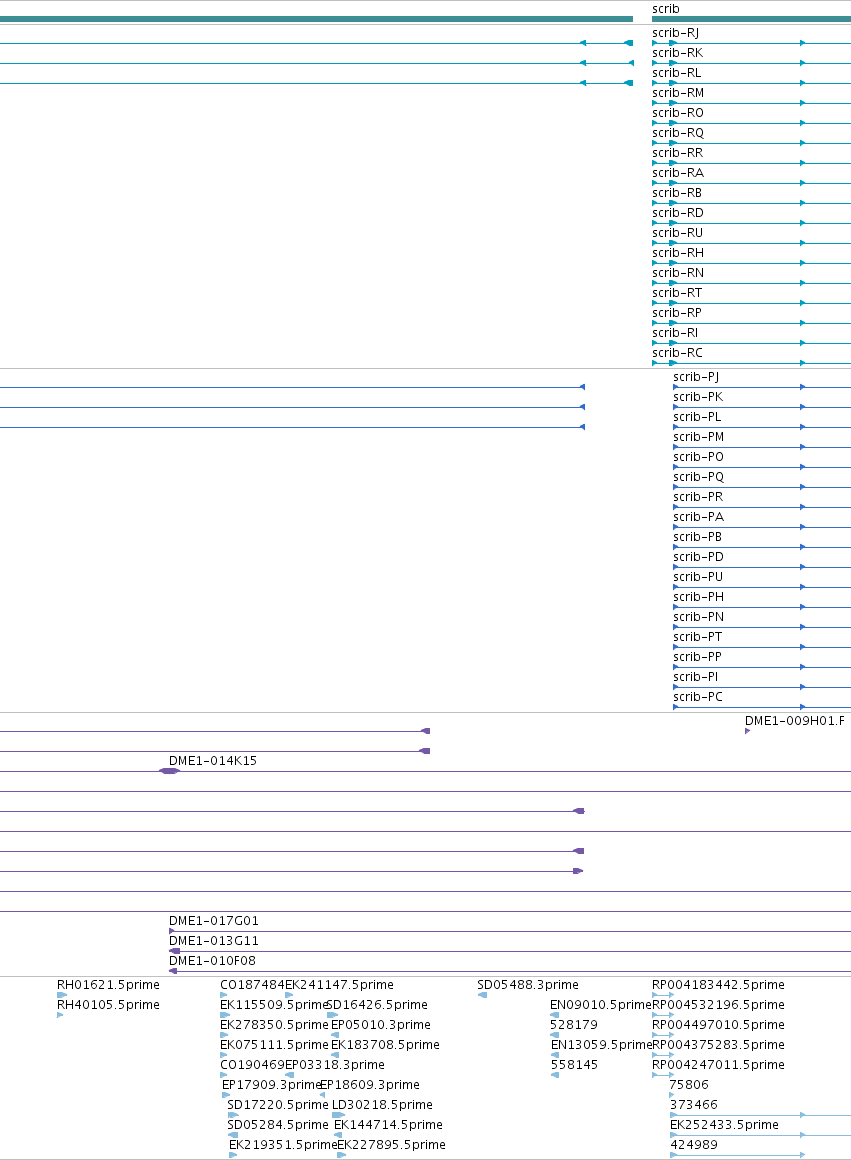Viewport: 851px width, 1160px height.
Task: Open the scrib-RH transcript
Action: (678, 252)
